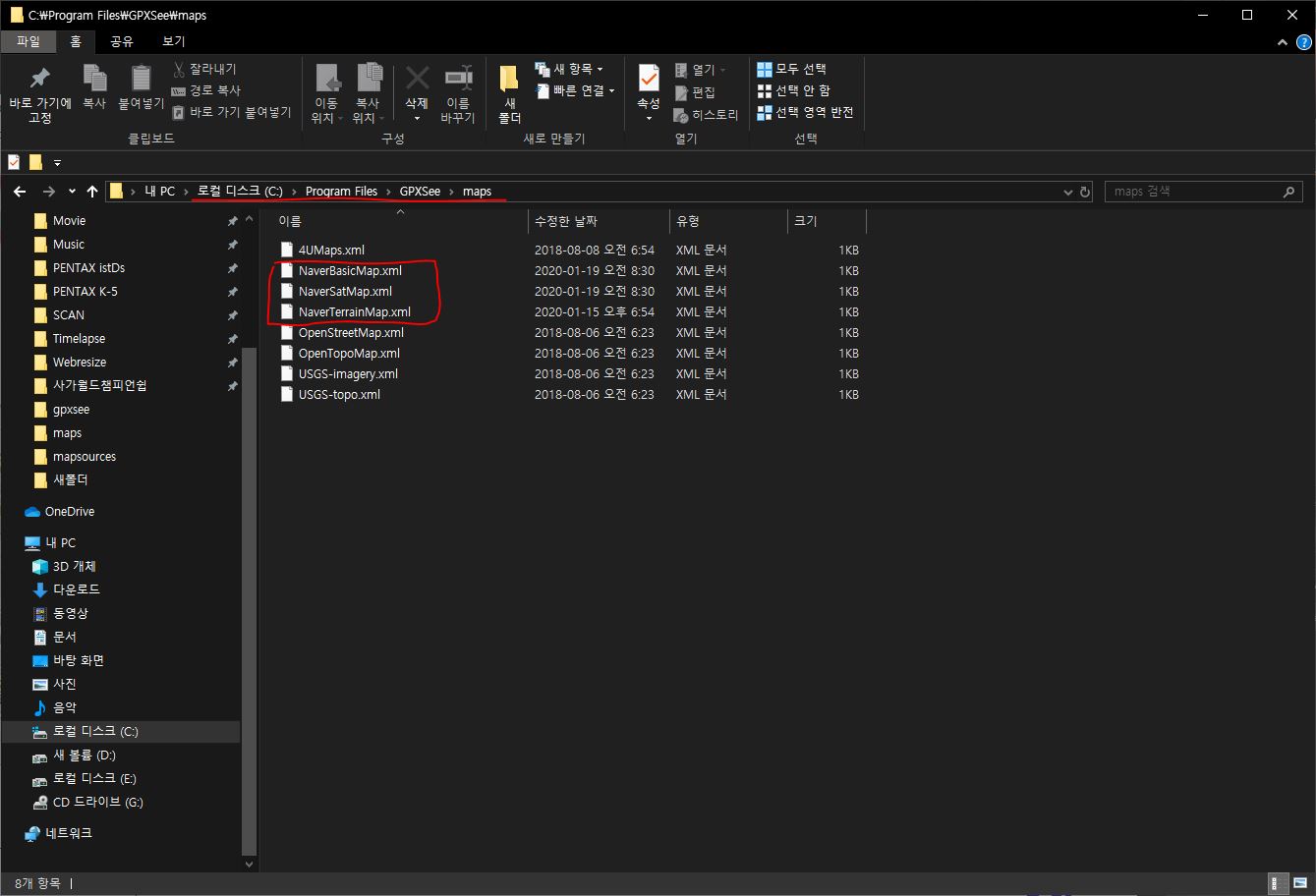Invert the selection with 선택 영역 반전
This screenshot has height=896, width=1316.
click(806, 112)
